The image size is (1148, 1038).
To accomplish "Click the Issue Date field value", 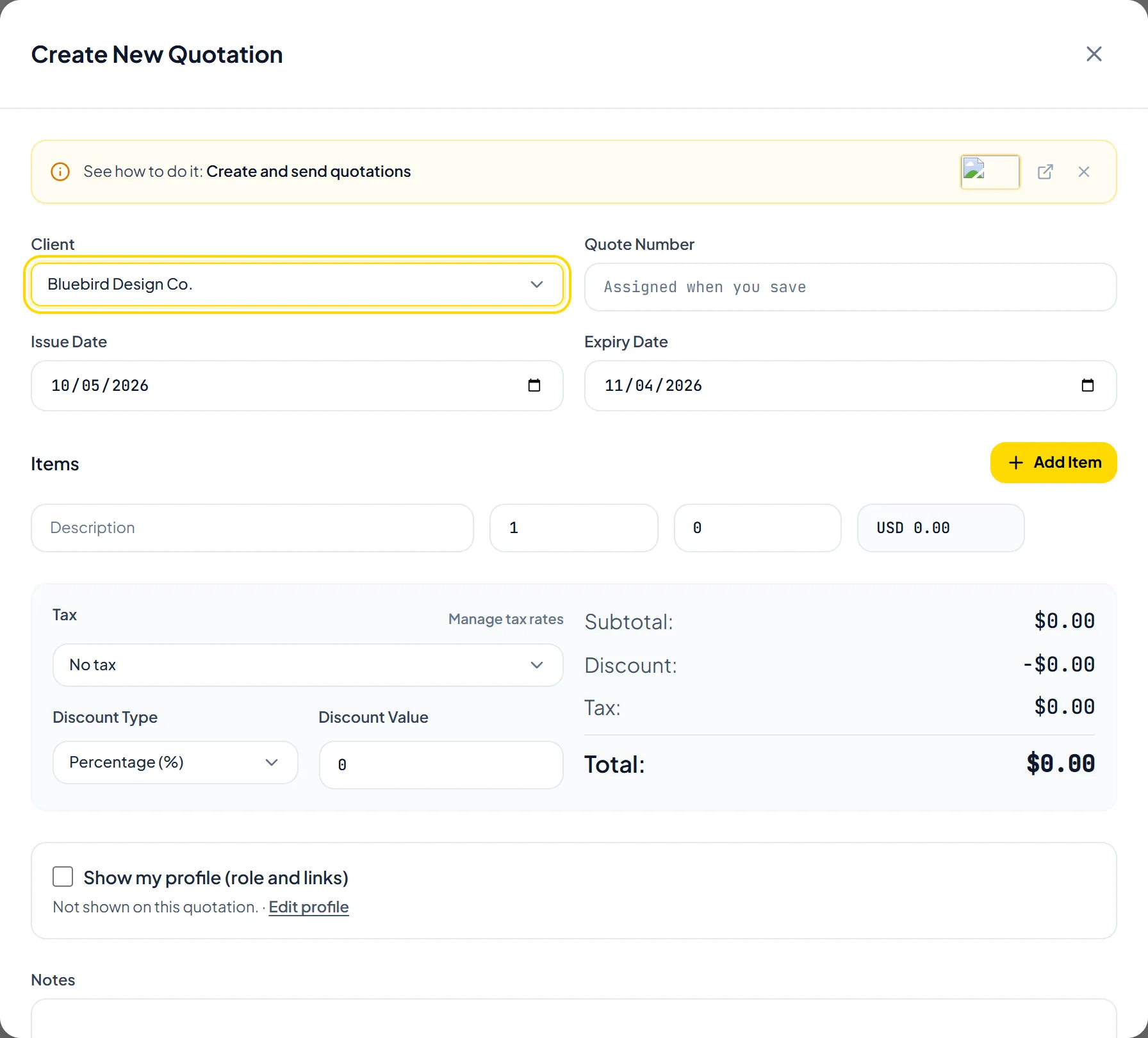I will click(x=100, y=386).
